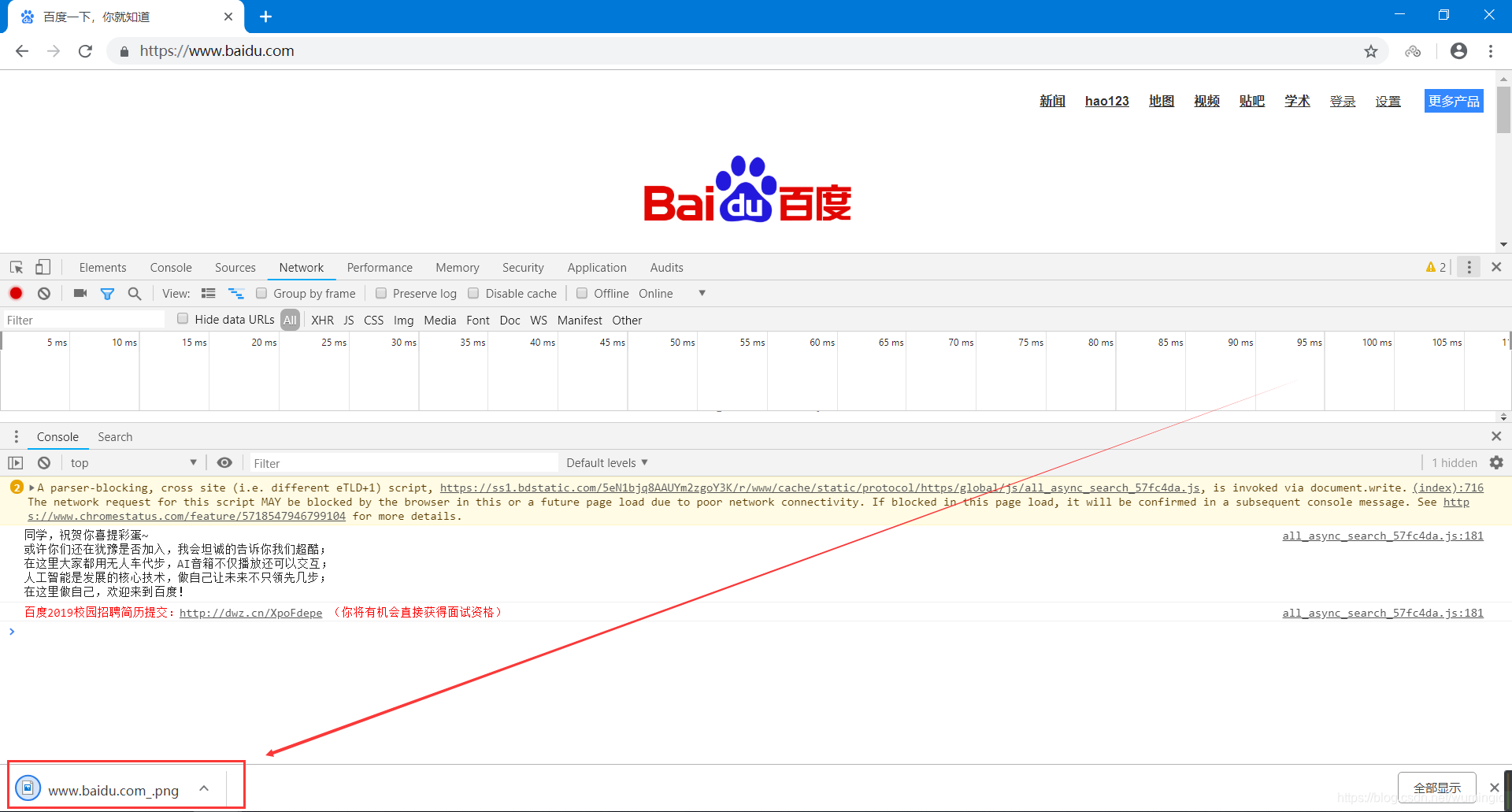Open the dwz.cn/XpoFdepe link
1512x812 pixels.
[250, 613]
